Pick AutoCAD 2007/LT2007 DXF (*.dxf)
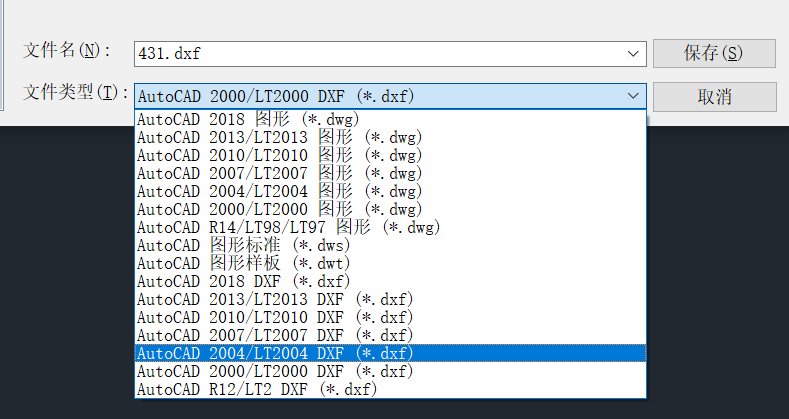Image resolution: width=789 pixels, height=419 pixels. click(x=390, y=336)
